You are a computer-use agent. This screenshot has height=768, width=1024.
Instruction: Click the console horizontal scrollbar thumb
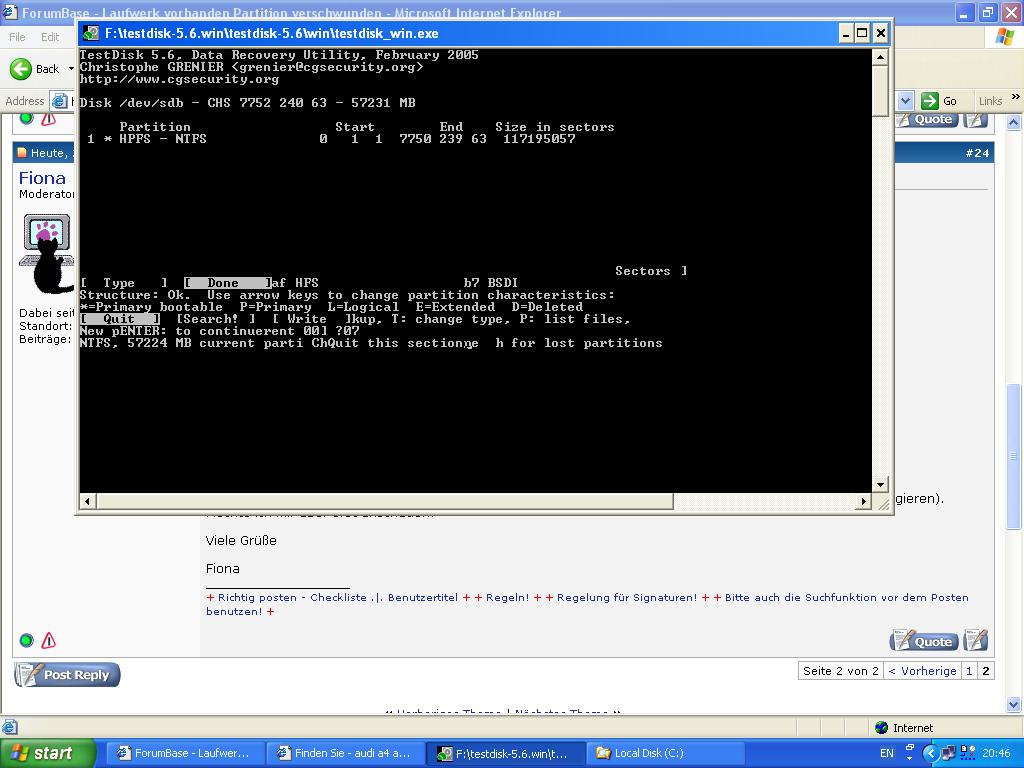point(385,501)
